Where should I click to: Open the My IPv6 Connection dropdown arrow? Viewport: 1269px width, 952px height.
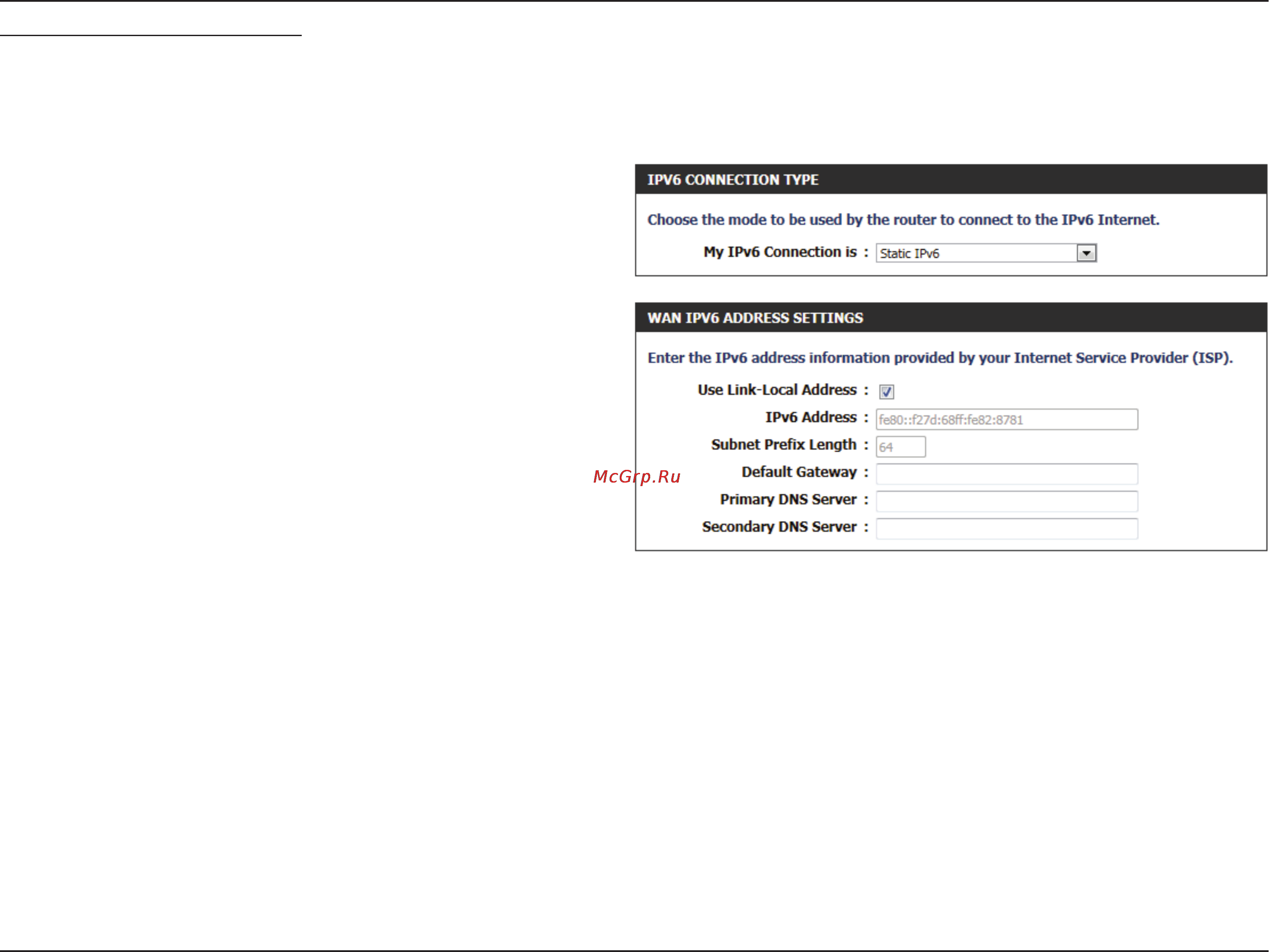pos(1086,253)
